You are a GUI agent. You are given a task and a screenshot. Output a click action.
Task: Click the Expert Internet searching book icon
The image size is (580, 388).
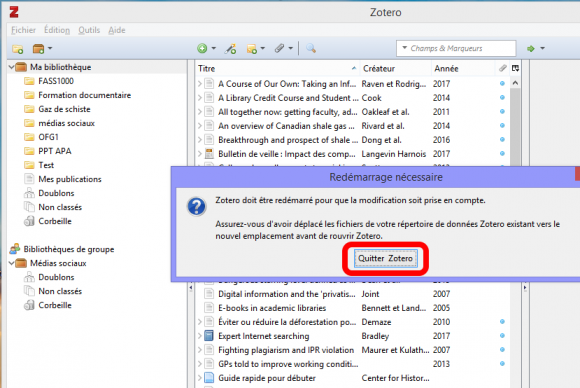tap(209, 336)
